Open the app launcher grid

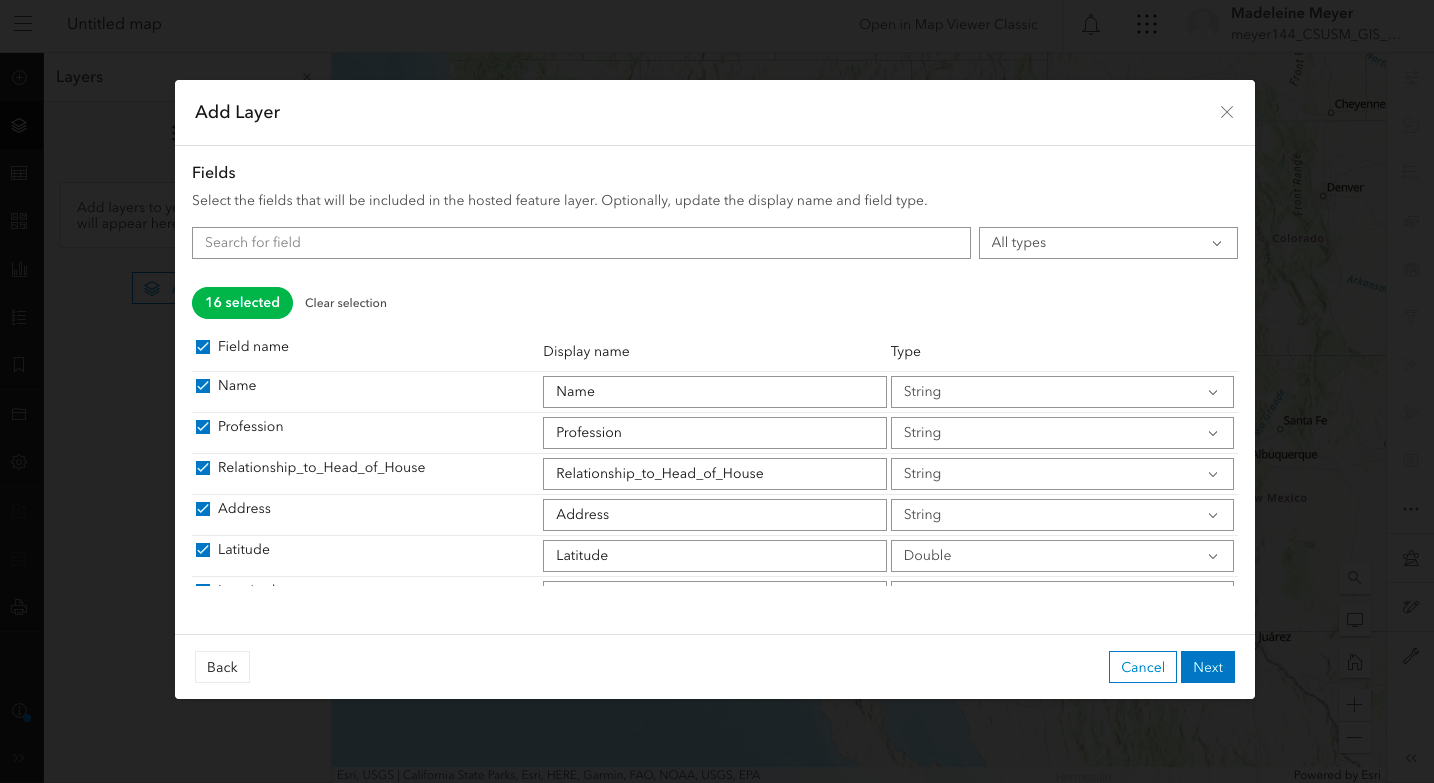(1147, 24)
